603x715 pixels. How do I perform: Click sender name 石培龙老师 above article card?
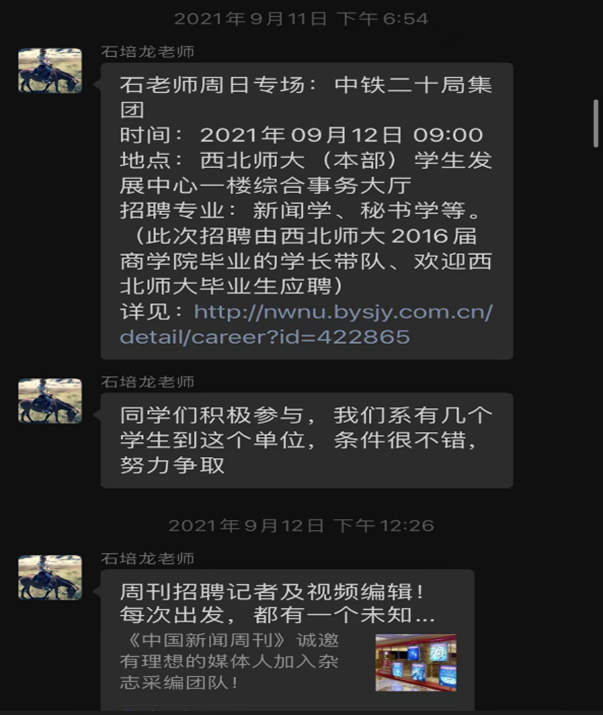click(x=148, y=558)
